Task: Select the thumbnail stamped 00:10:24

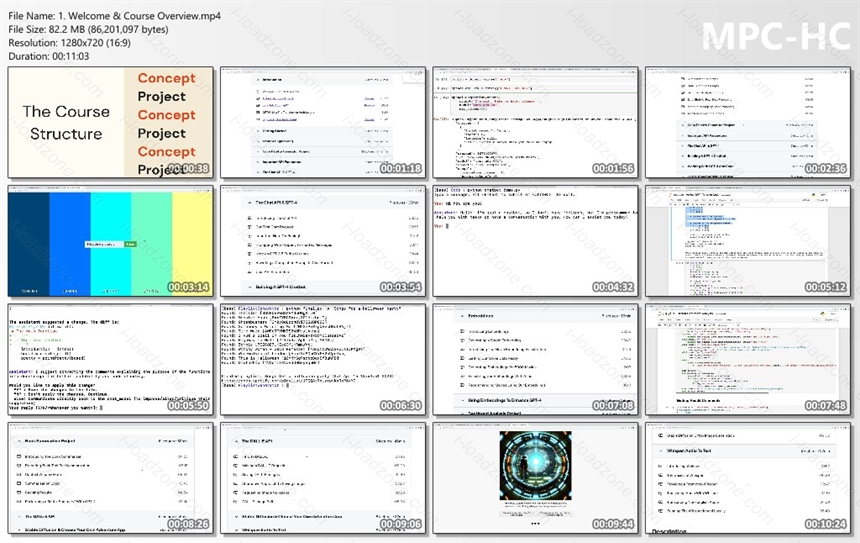Action: (748, 478)
